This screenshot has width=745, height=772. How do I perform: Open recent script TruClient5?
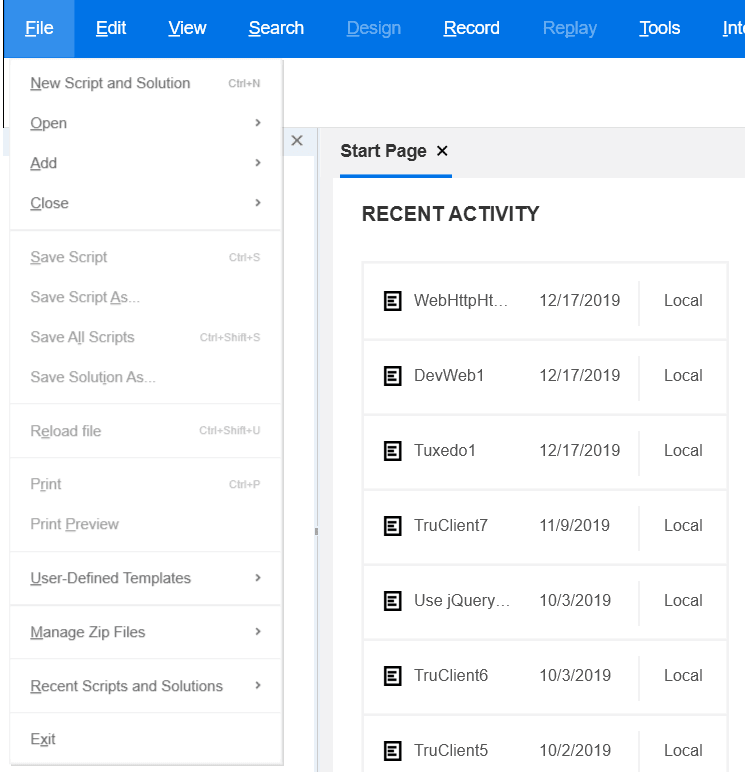click(x=451, y=751)
